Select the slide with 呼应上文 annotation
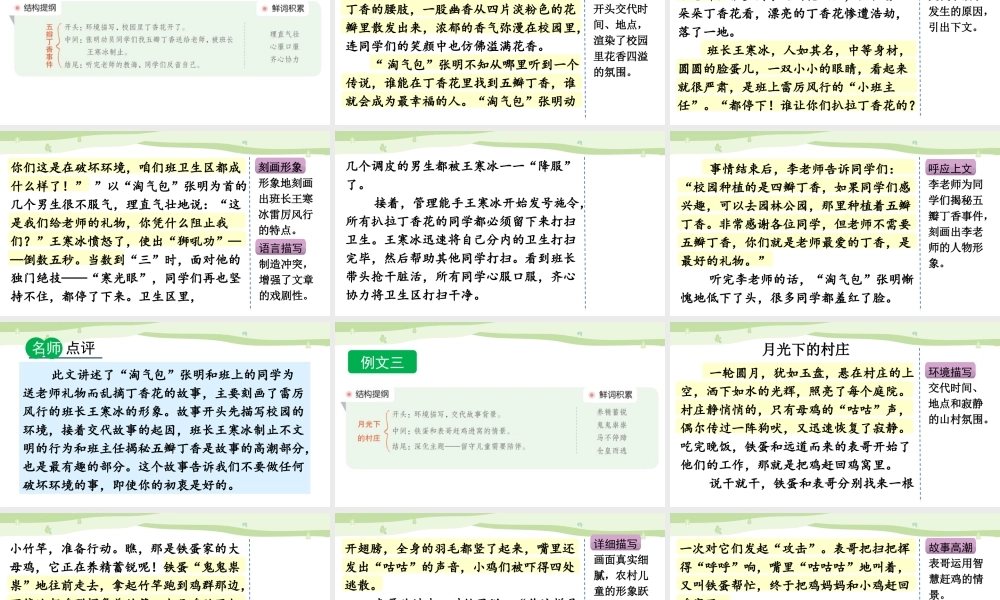Screen dimensions: 1000x600 pos(835,224)
